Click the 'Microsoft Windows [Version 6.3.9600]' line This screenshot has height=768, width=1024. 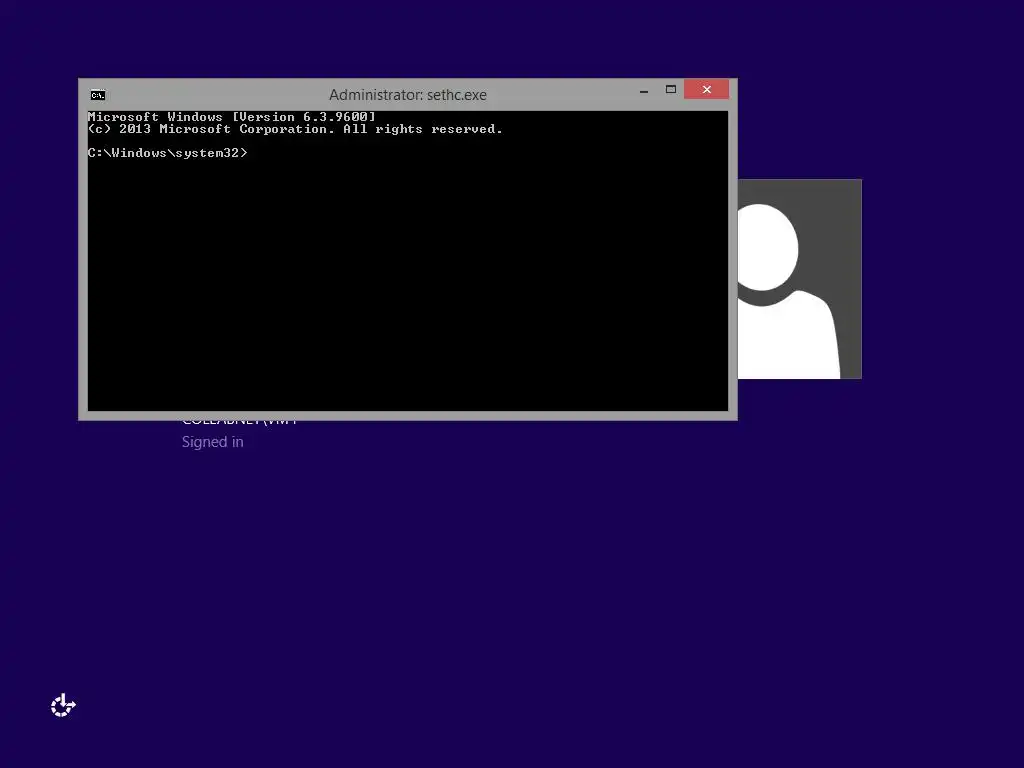232,117
